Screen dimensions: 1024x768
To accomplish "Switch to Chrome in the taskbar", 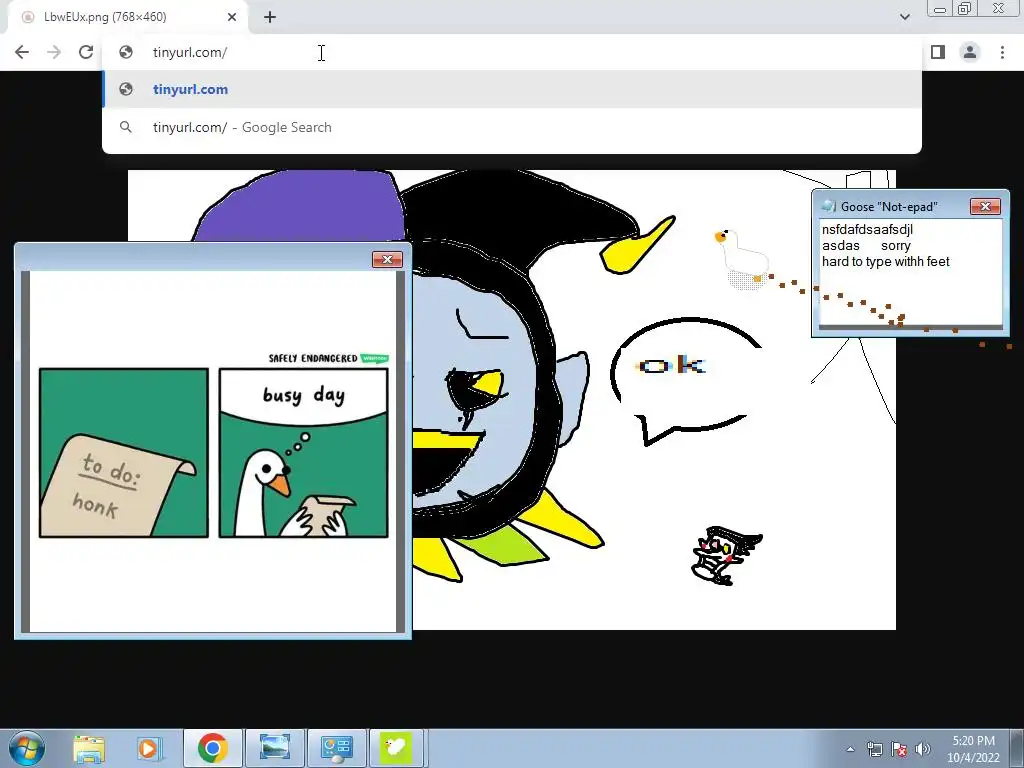I will pos(212,748).
